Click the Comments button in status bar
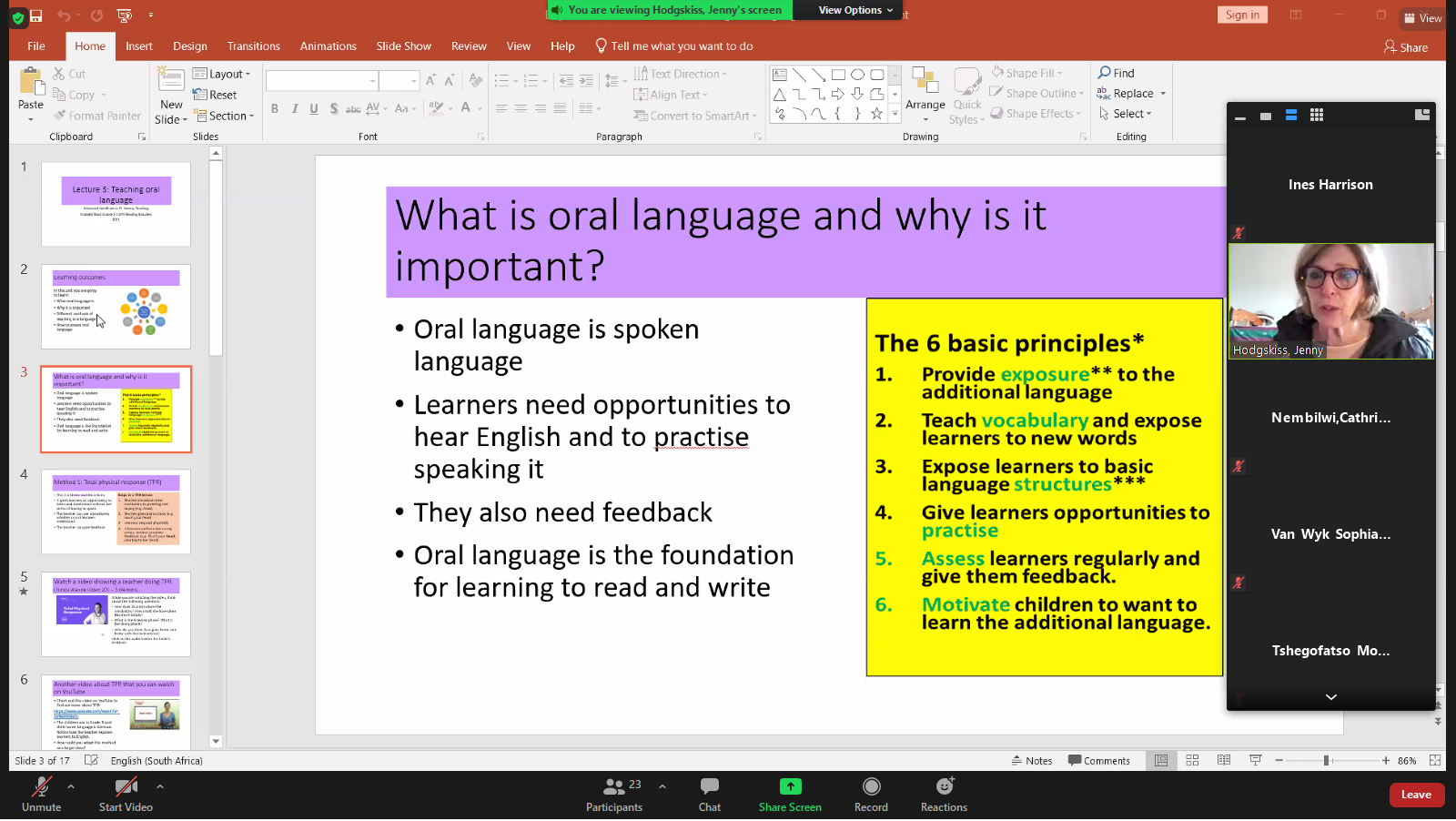1456x821 pixels. 1099,761
